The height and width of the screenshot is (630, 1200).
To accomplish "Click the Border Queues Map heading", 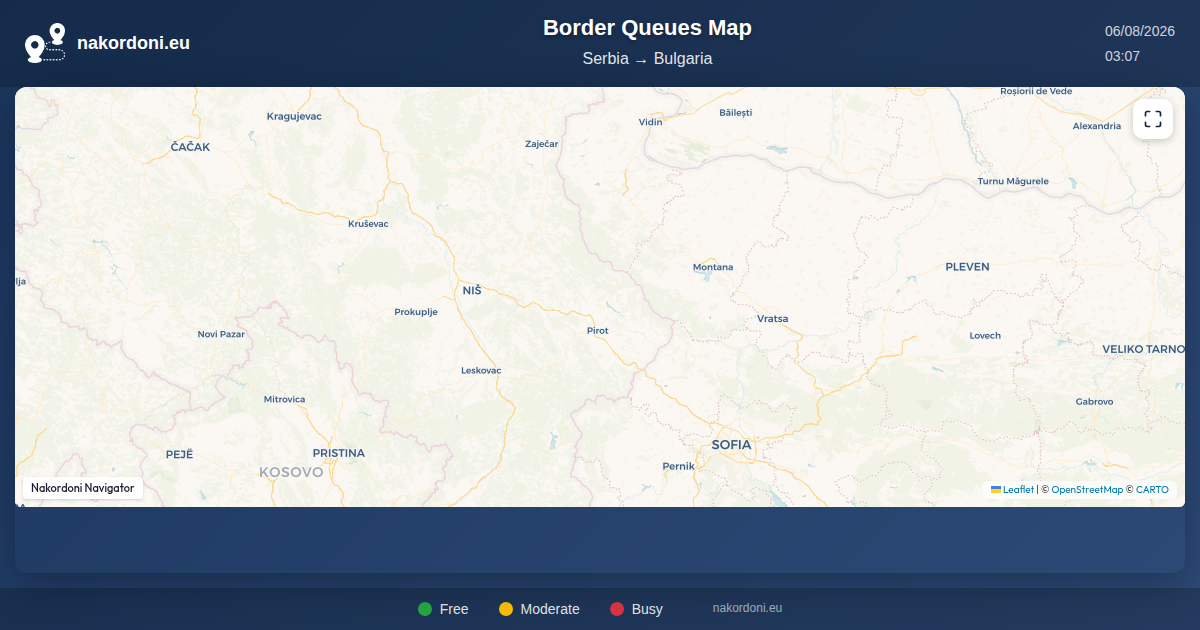I will pyautogui.click(x=647, y=28).
